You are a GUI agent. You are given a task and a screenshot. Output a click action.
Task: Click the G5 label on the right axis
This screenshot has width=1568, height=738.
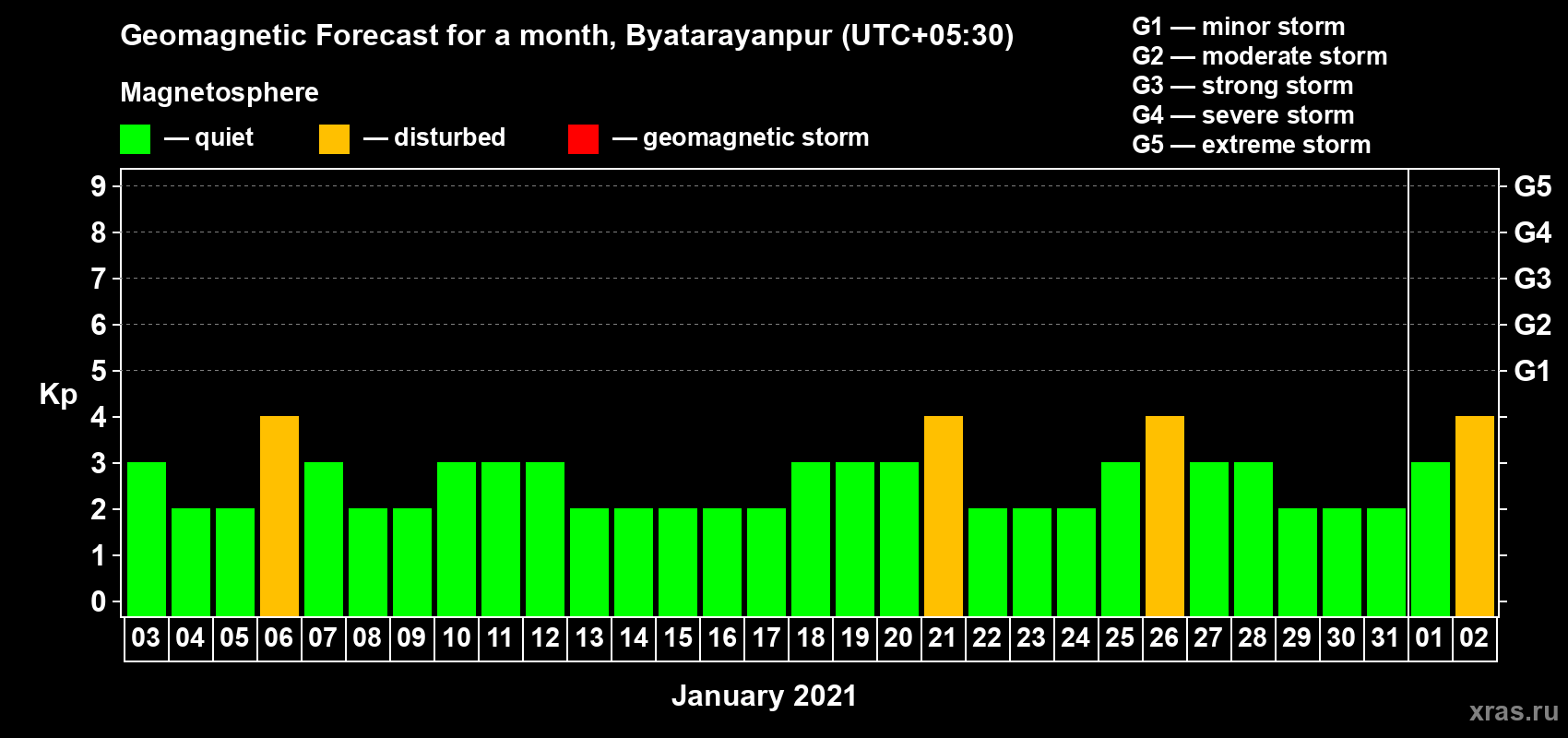coord(1533,186)
